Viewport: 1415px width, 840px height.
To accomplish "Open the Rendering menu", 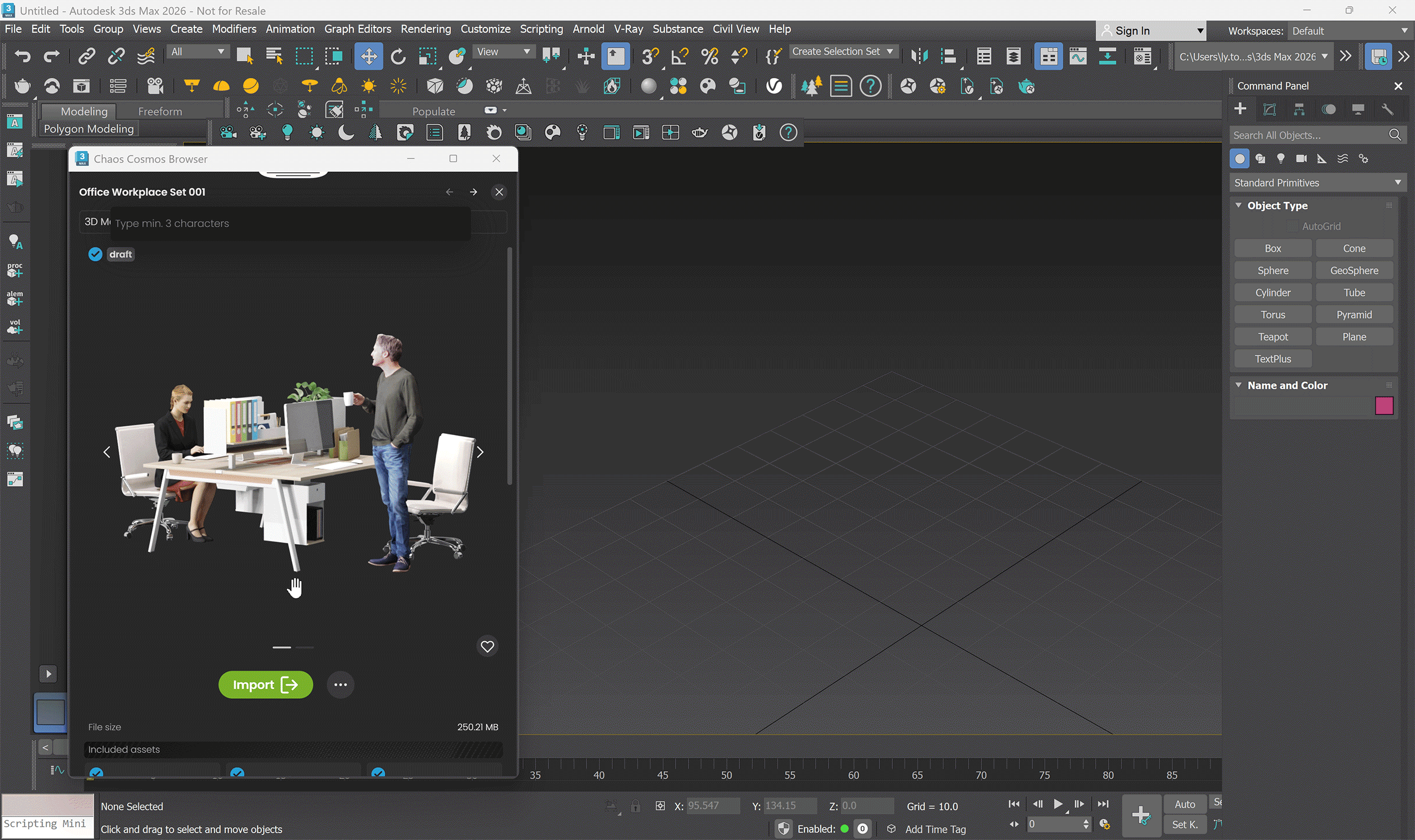I will tap(425, 29).
